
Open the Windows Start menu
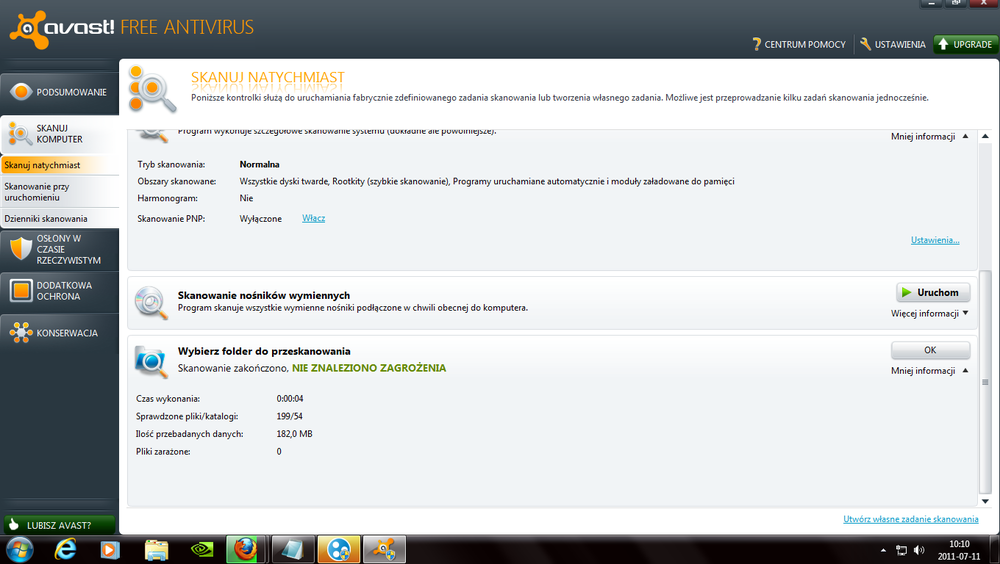[19, 549]
